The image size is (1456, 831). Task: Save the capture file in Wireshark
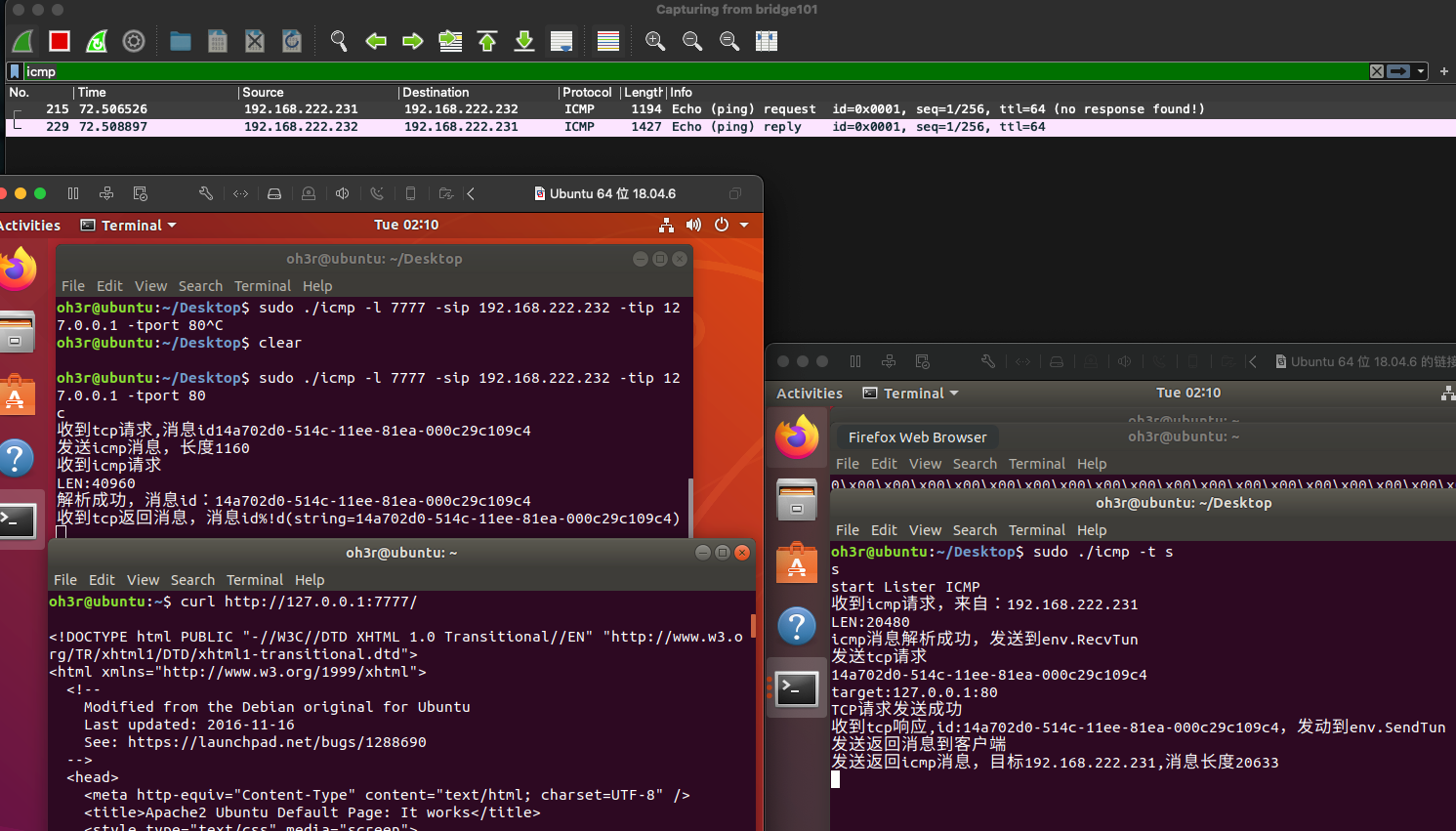[x=218, y=41]
